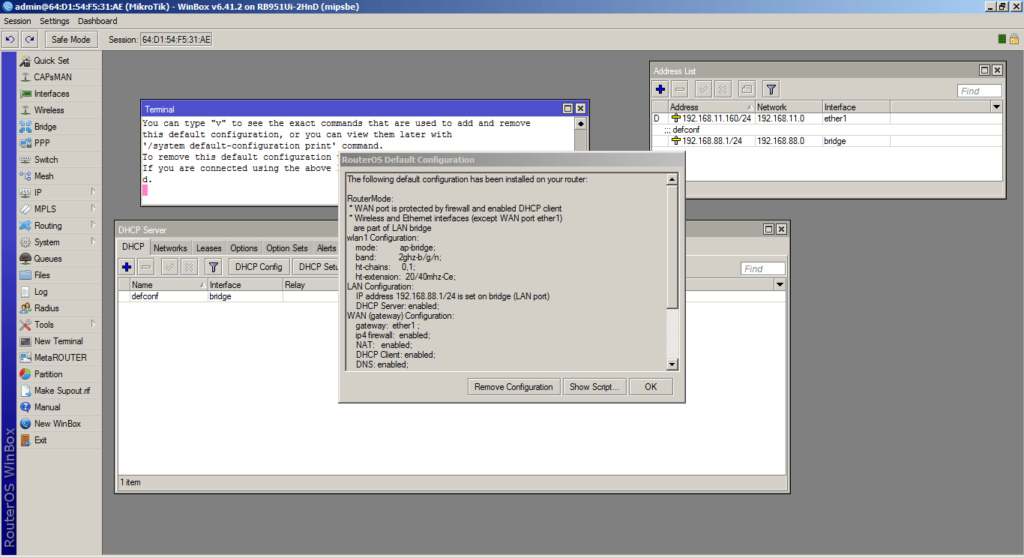The height and width of the screenshot is (558, 1024).
Task: Click the Undo arrow in toolbar
Action: point(10,39)
